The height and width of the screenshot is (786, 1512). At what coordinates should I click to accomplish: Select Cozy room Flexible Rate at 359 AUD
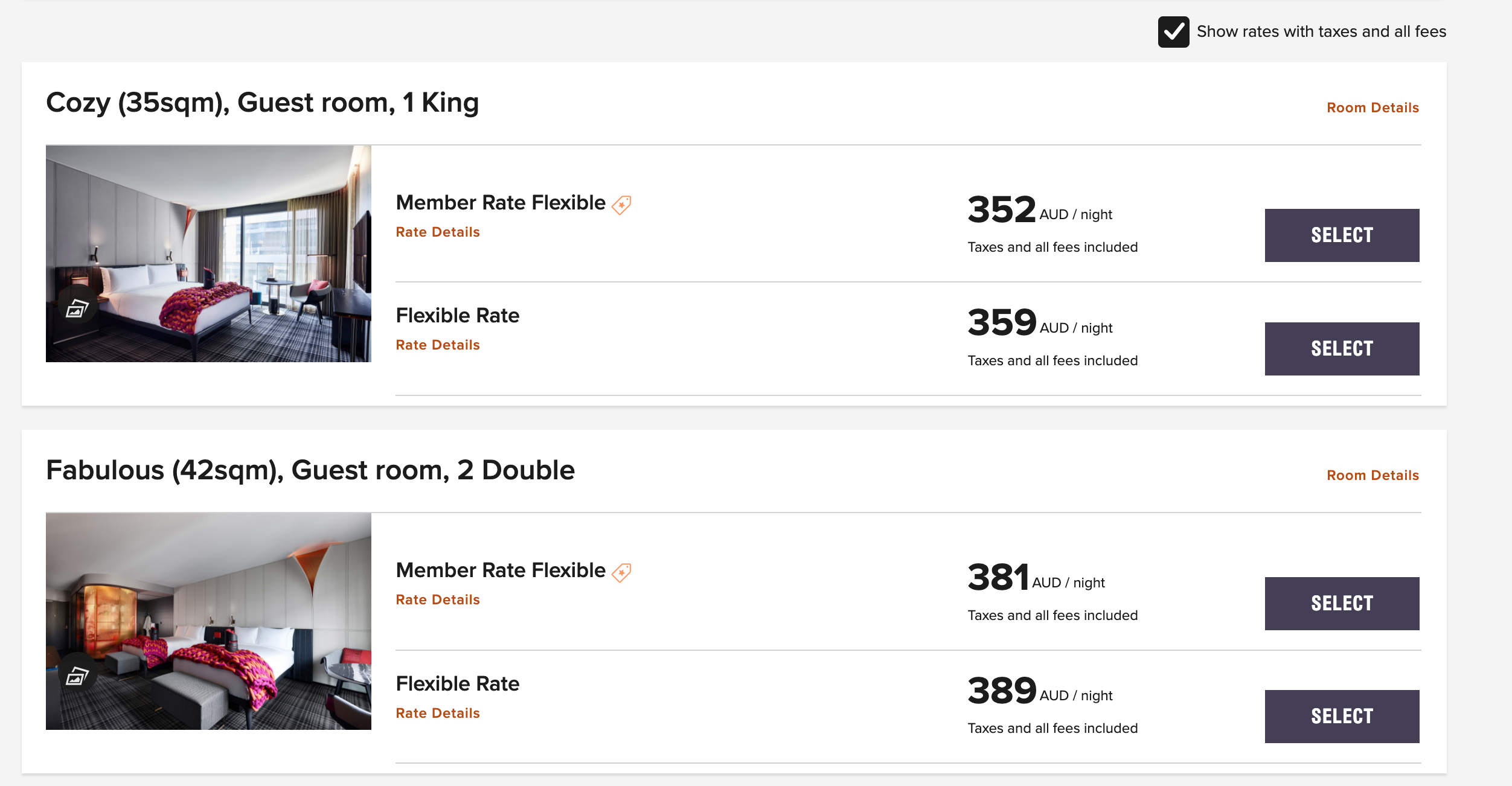(1342, 349)
